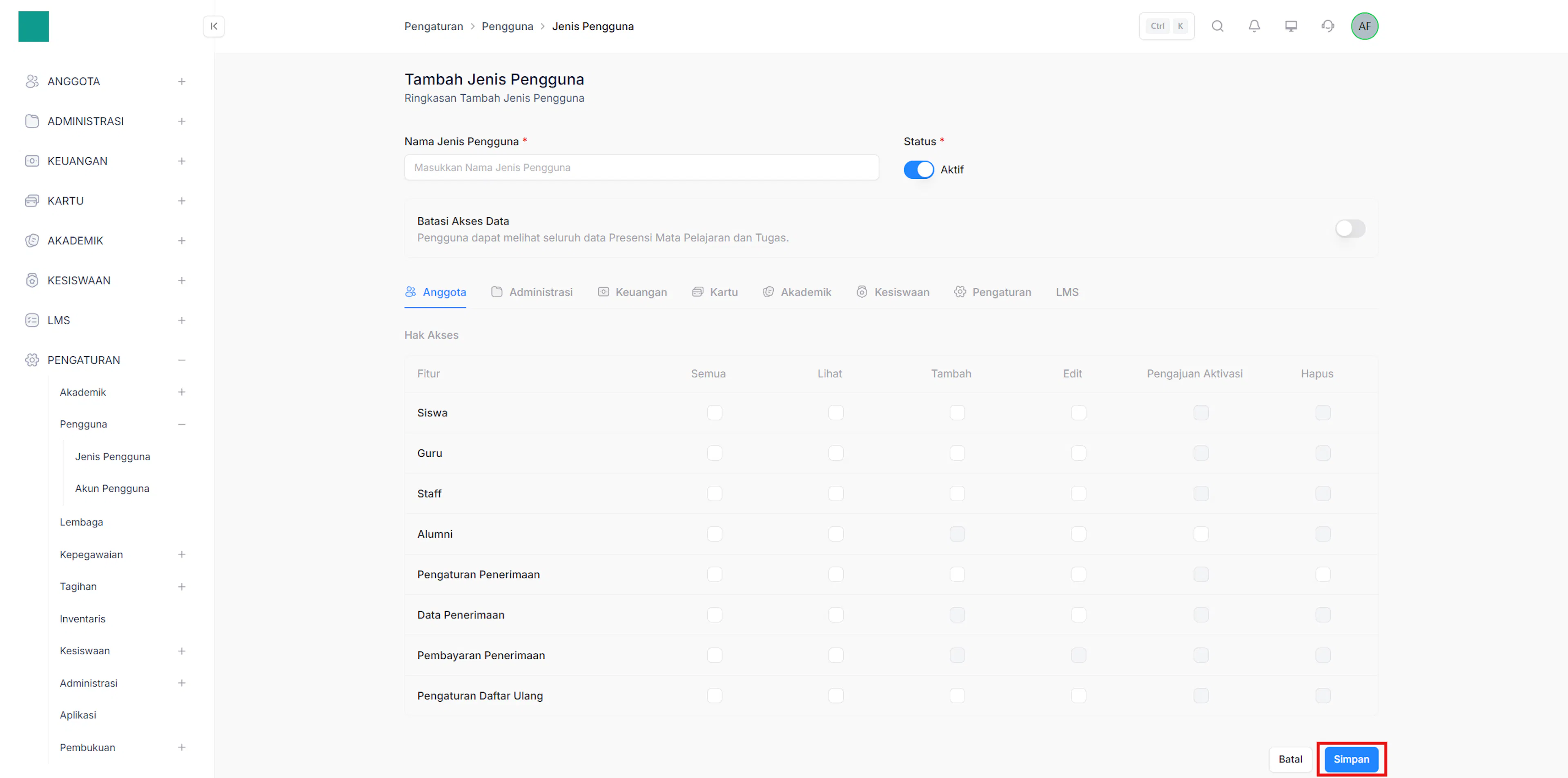
Task: Check Pengajuan Aktivasi for the Alumni row
Action: click(1200, 534)
